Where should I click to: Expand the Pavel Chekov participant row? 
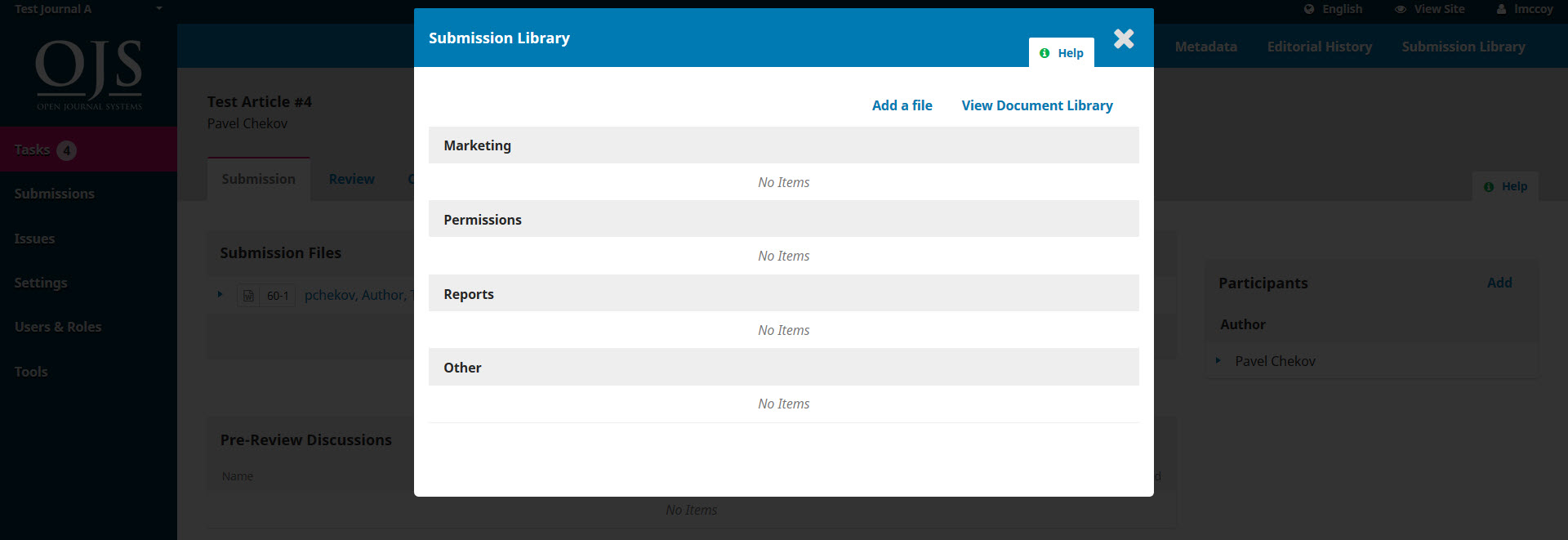point(1218,360)
